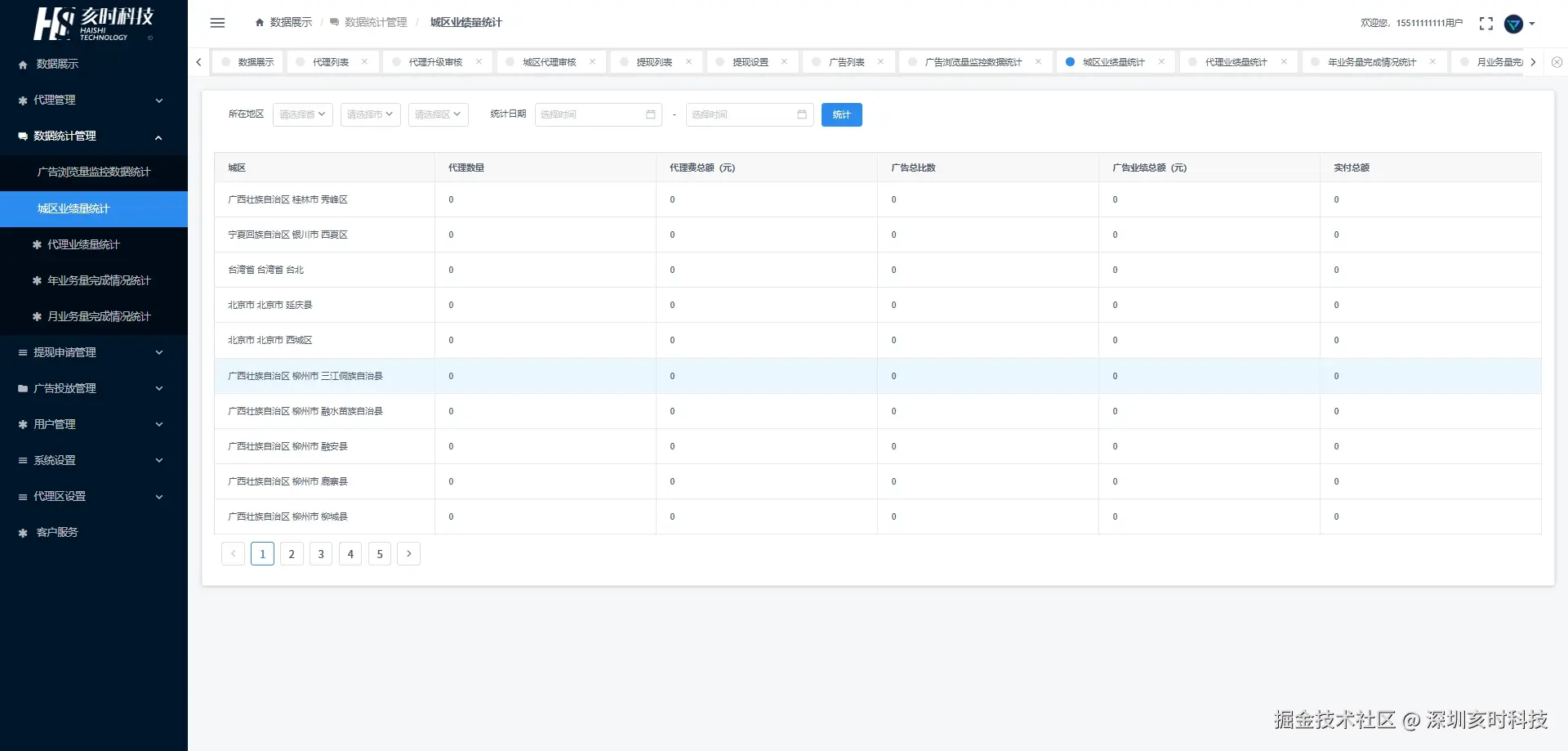Toggle the sidebar with the hamburger icon
1568x751 pixels.
click(x=217, y=23)
